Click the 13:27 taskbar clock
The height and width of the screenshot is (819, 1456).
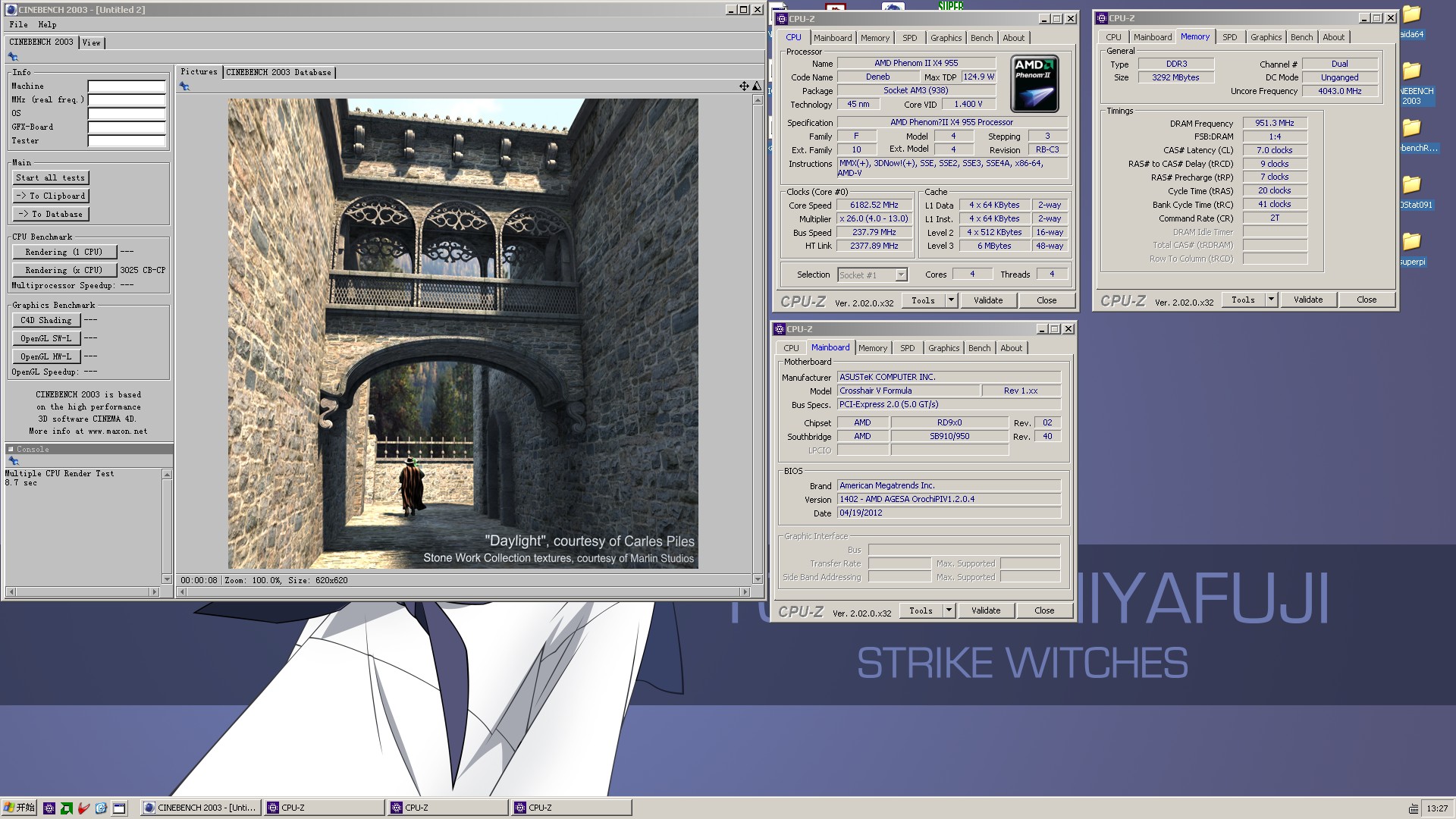click(x=1436, y=808)
